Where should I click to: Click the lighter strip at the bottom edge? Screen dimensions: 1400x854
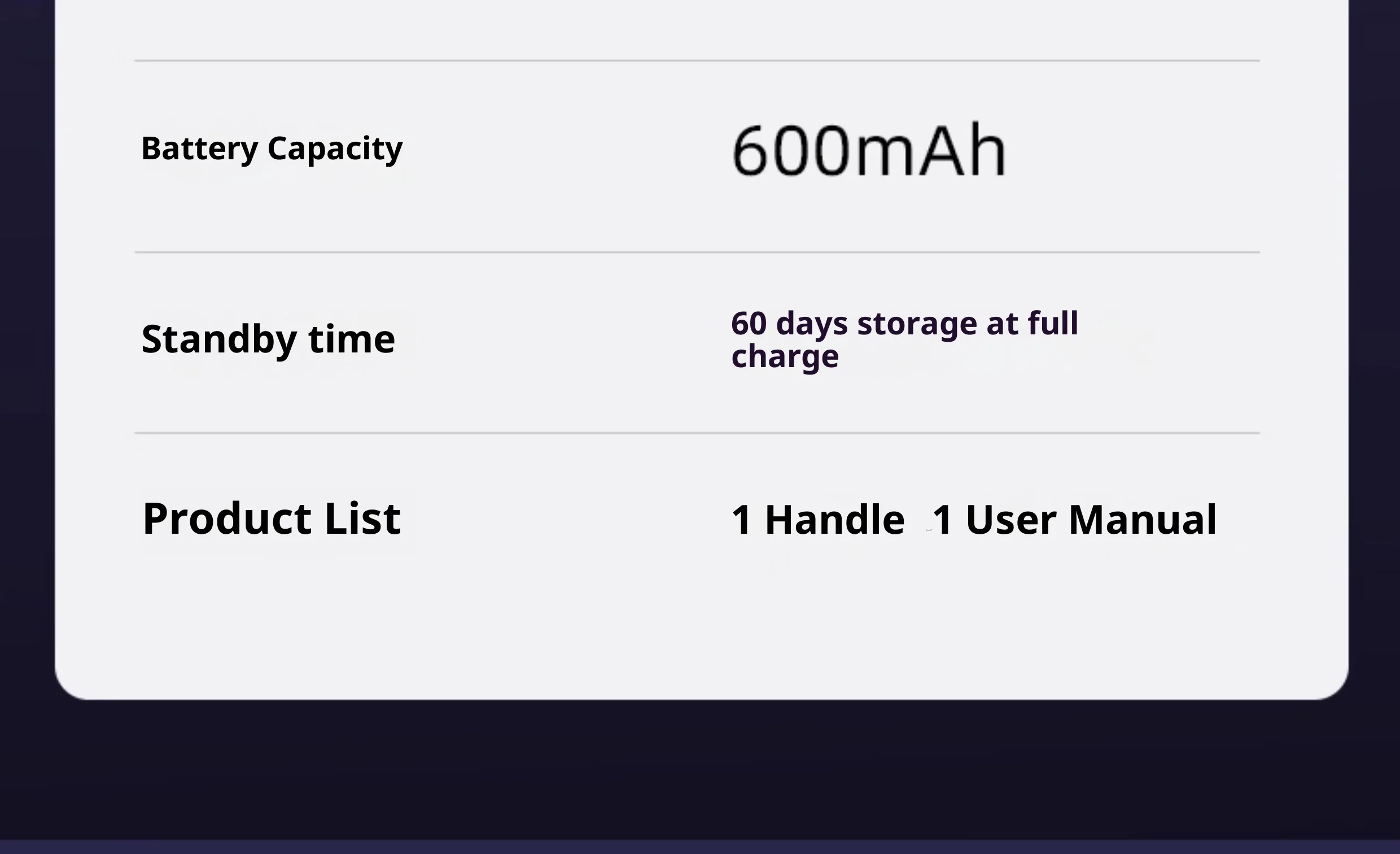700,847
